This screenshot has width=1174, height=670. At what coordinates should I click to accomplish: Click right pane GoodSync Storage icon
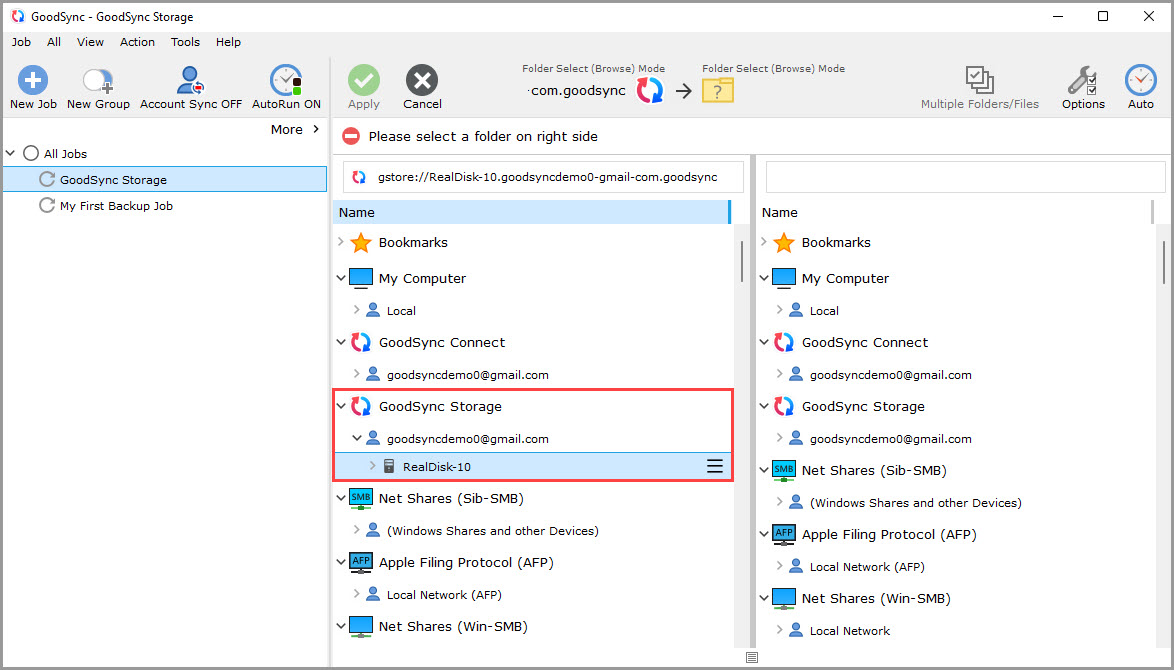tap(784, 406)
